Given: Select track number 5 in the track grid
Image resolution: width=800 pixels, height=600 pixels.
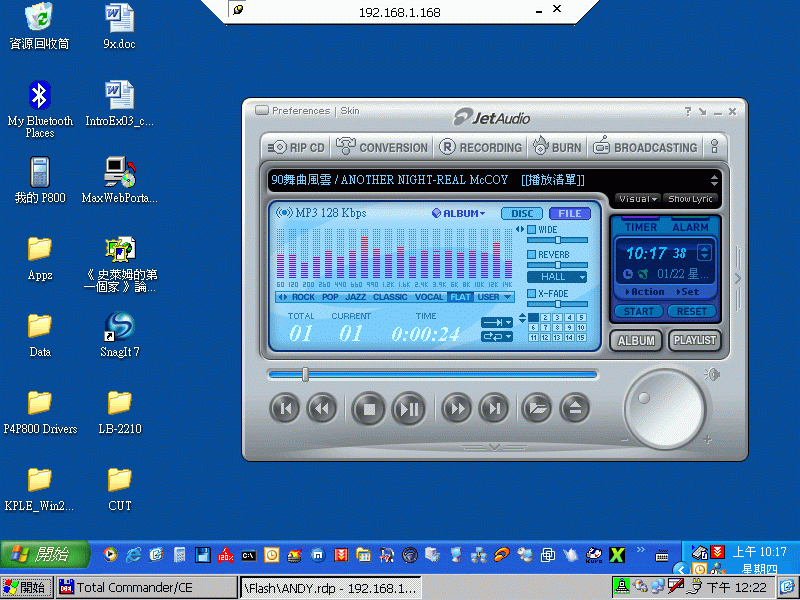Looking at the screenshot, I should (581, 317).
